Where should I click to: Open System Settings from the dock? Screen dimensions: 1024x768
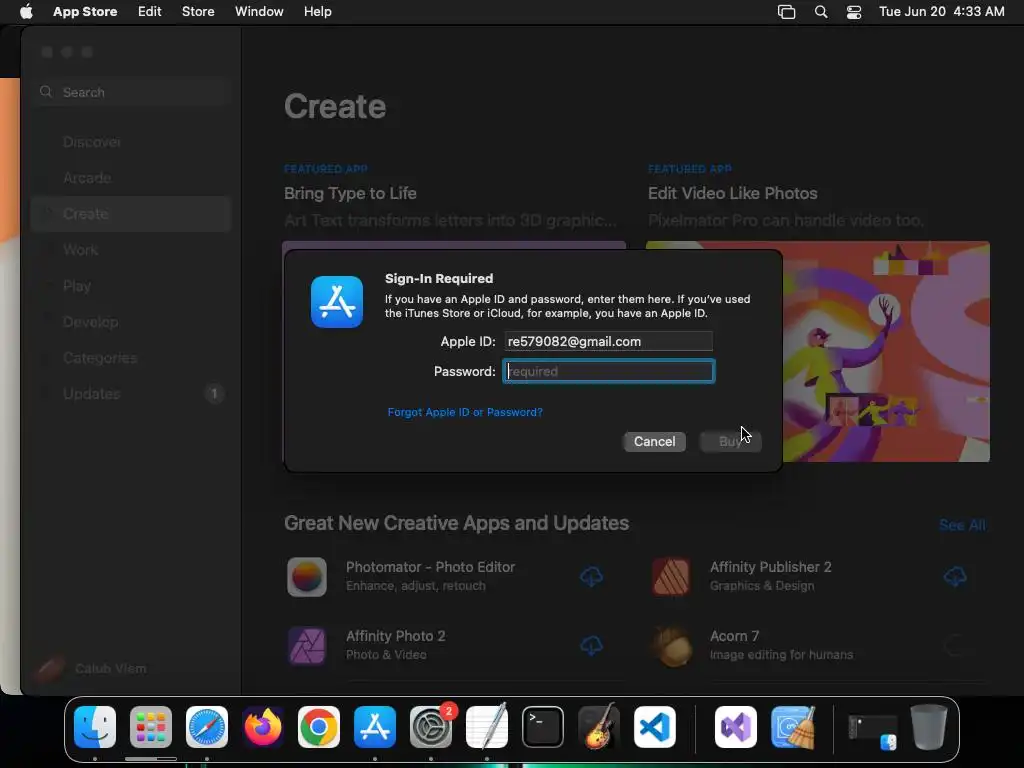click(431, 727)
